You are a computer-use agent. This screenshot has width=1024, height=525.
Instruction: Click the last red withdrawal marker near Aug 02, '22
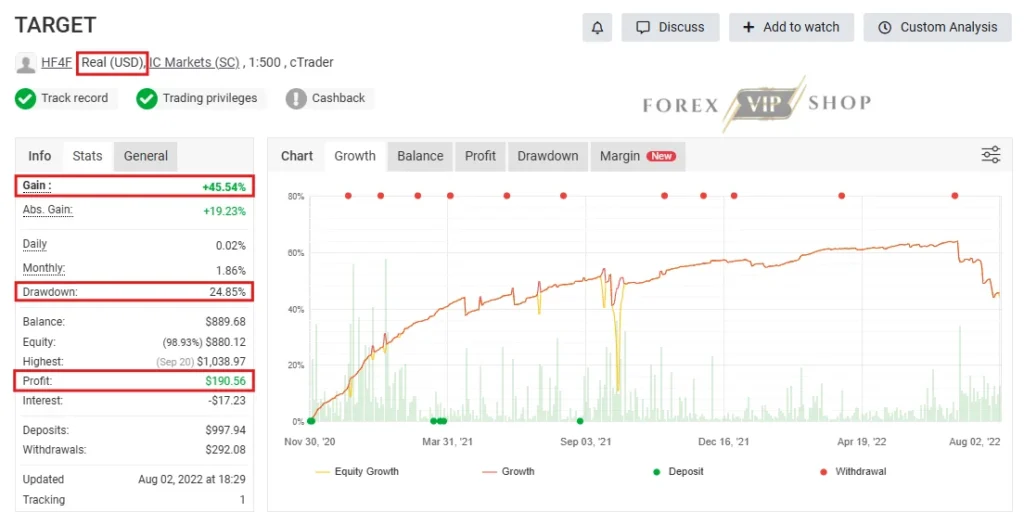[x=955, y=196]
